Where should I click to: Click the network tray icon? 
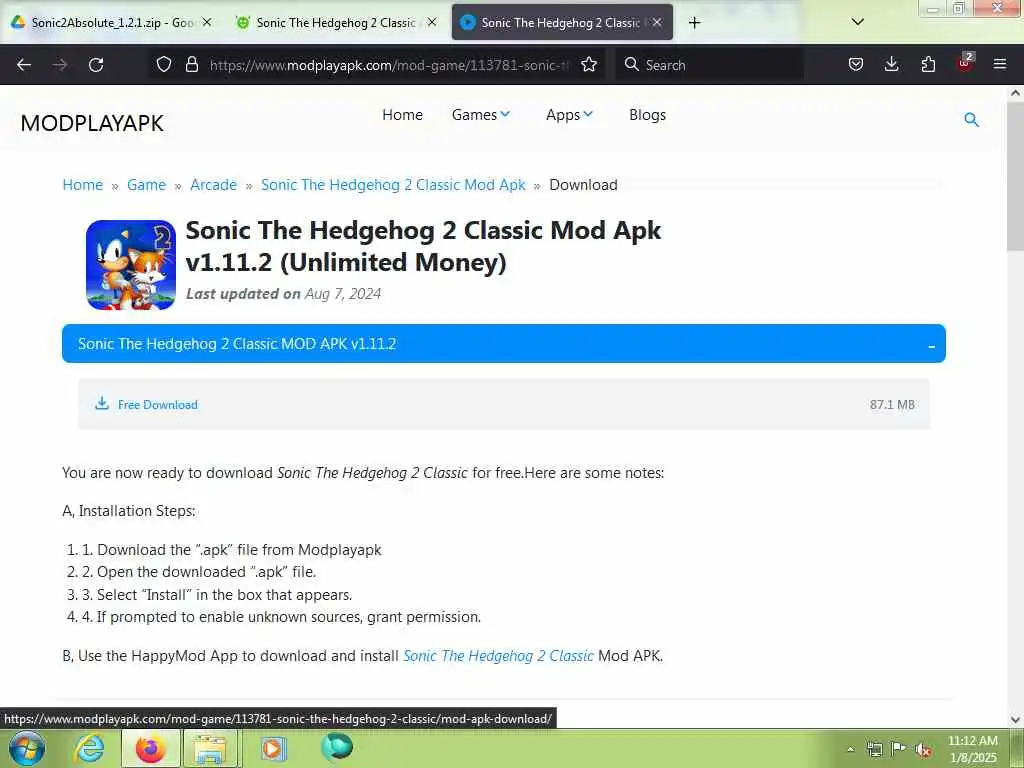[x=874, y=749]
